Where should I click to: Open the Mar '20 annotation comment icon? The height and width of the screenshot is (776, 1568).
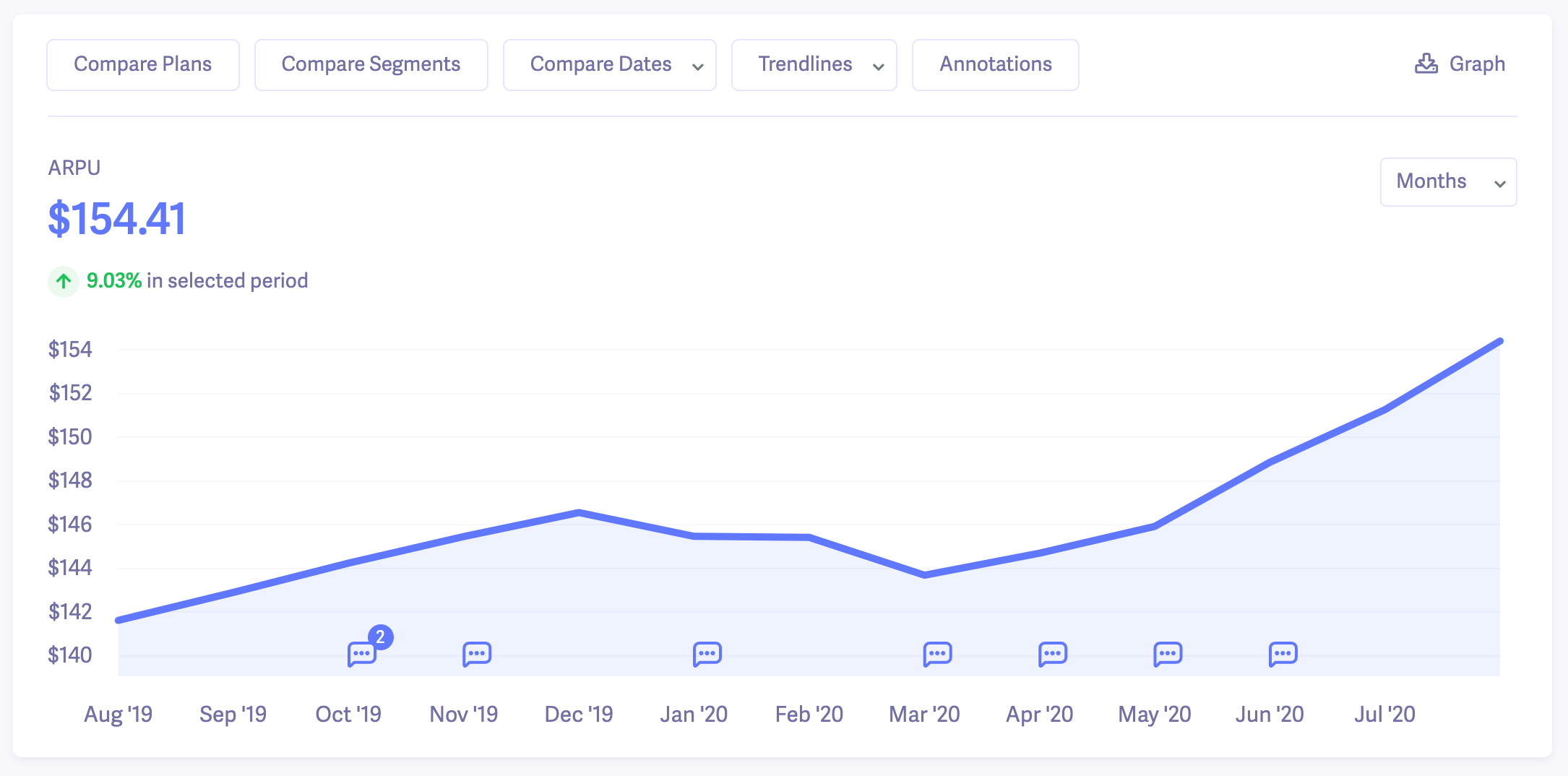pos(938,654)
